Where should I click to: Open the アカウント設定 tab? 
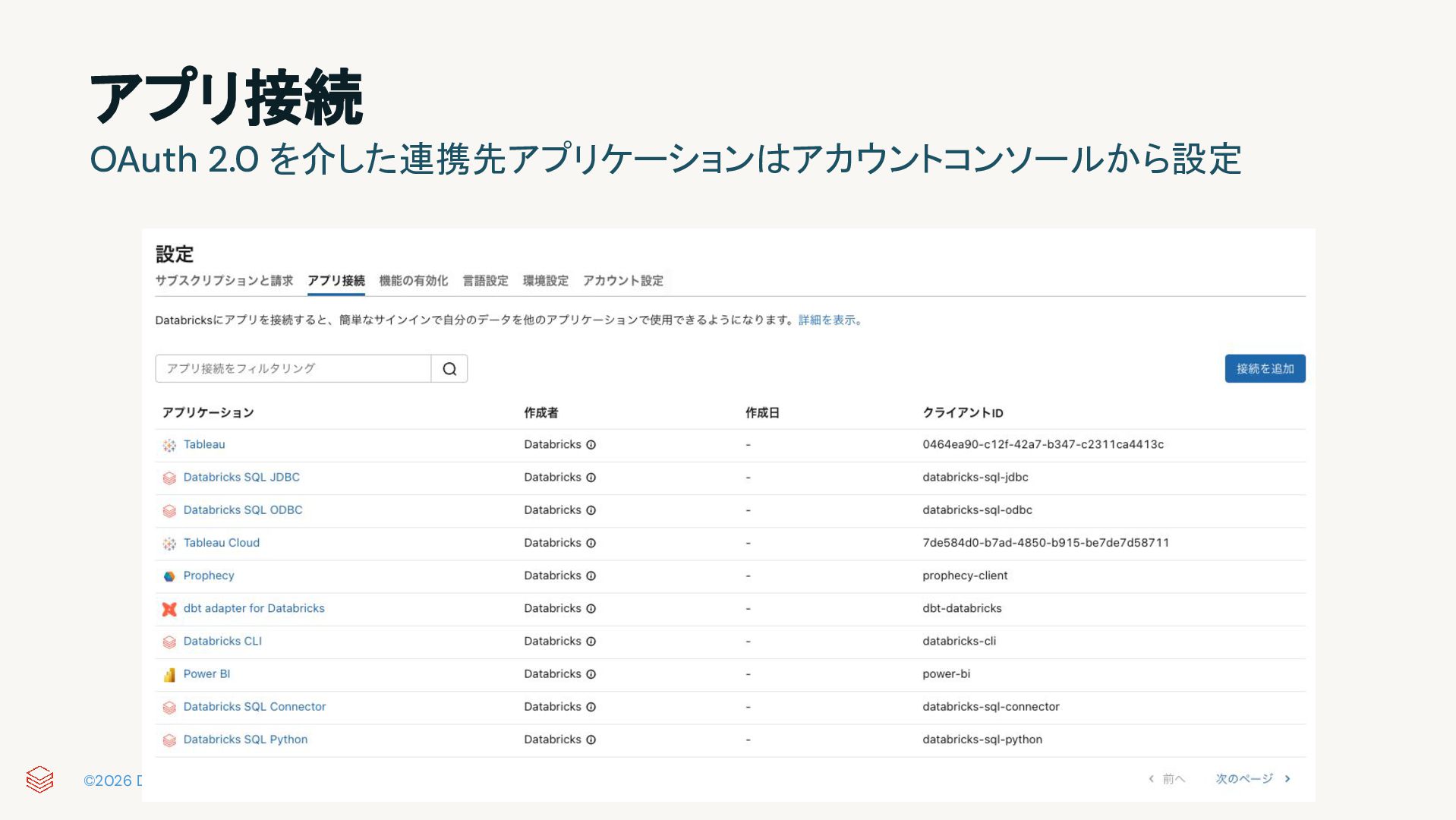tap(623, 281)
